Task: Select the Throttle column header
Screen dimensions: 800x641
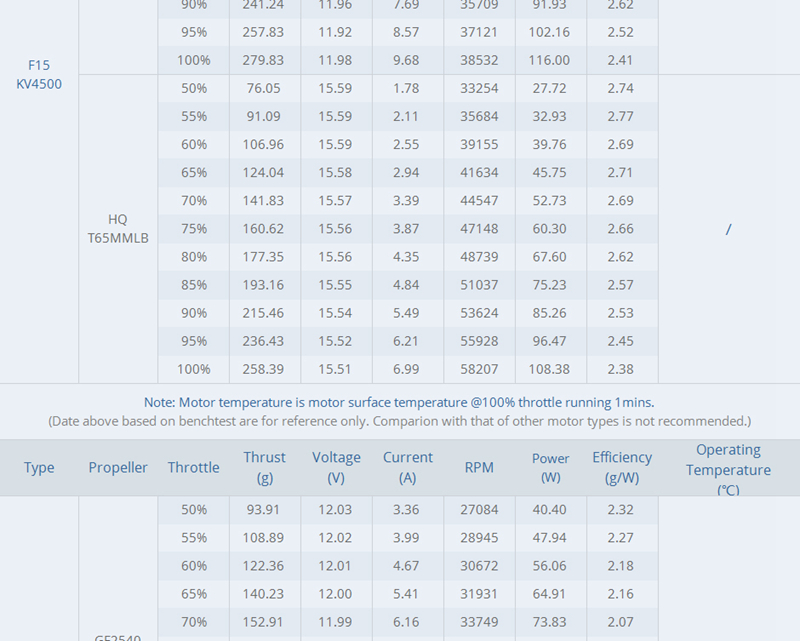Action: pos(193,468)
